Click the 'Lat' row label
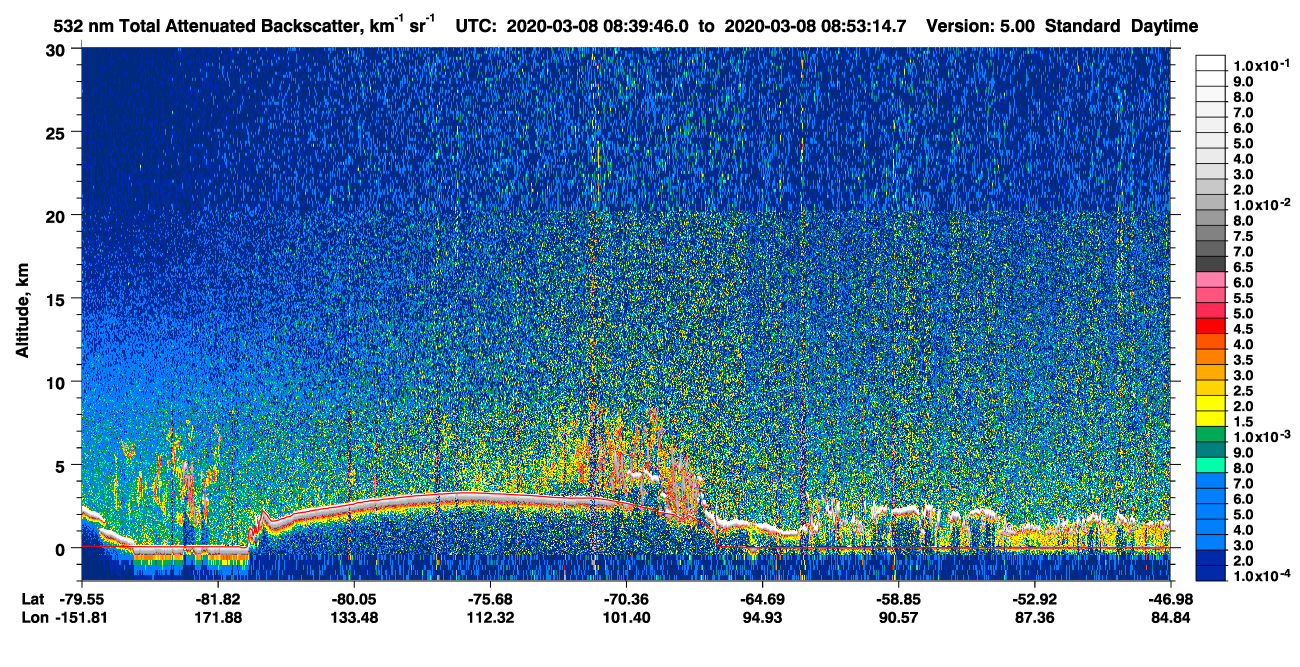The height and width of the screenshot is (667, 1300). [33, 599]
